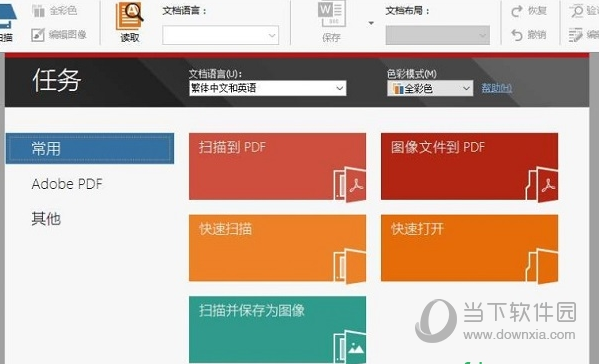
Task: Click the Undo (撤销) arrow icon
Action: [517, 35]
